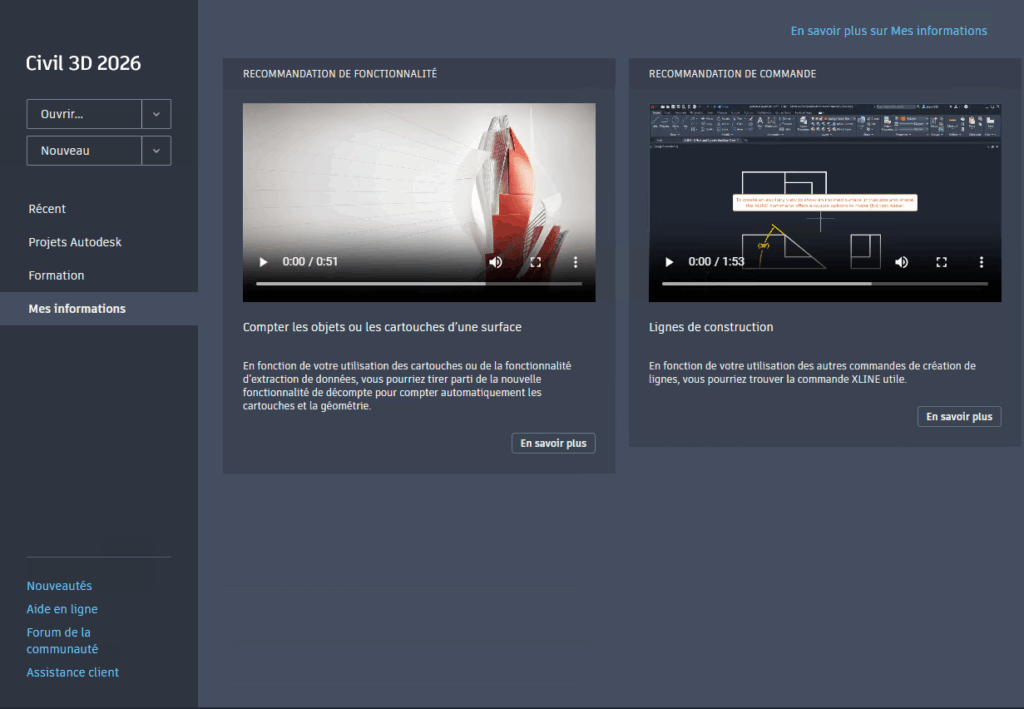The image size is (1024, 709).
Task: Open the Nouveautés link
Action: click(59, 586)
